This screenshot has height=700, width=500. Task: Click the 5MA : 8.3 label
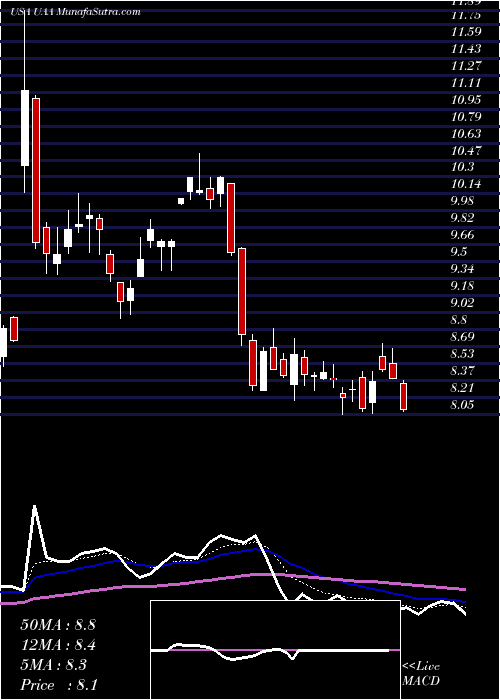54,665
